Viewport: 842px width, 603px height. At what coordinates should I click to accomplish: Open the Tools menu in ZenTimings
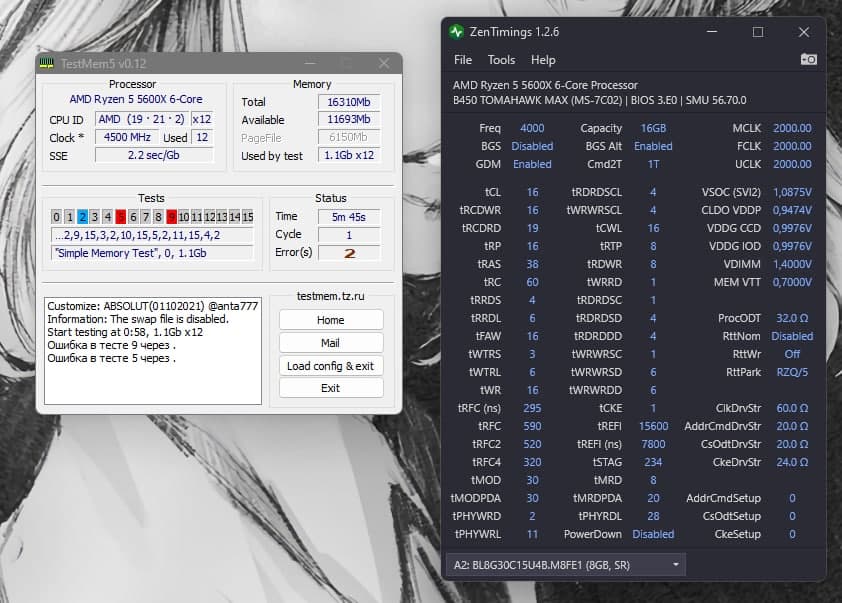click(x=501, y=60)
